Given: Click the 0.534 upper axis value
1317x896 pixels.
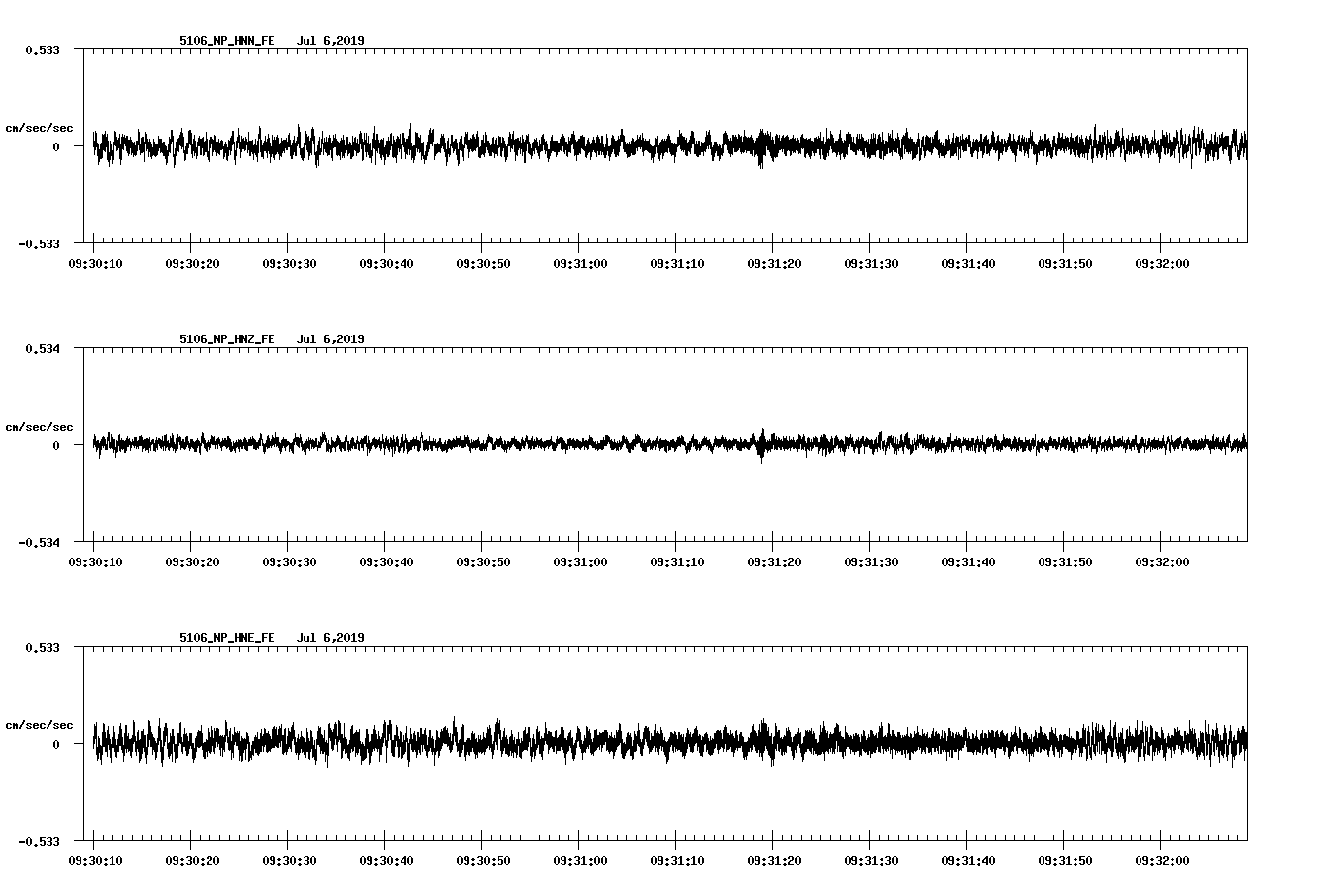Looking at the screenshot, I should click(x=43, y=348).
